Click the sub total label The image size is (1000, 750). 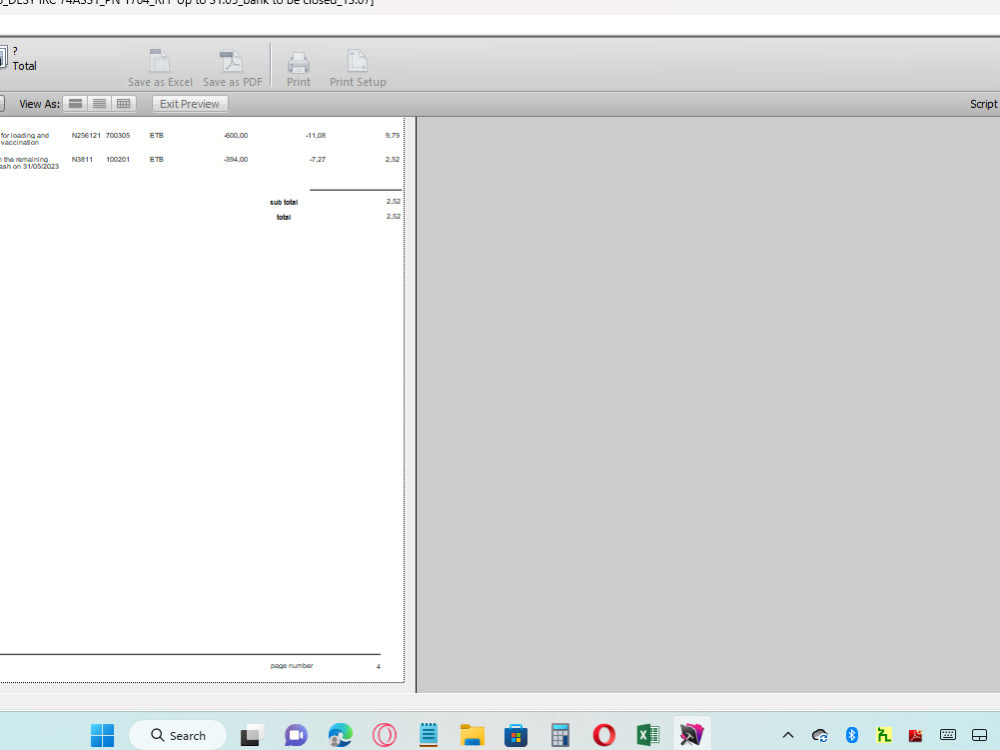coord(284,202)
